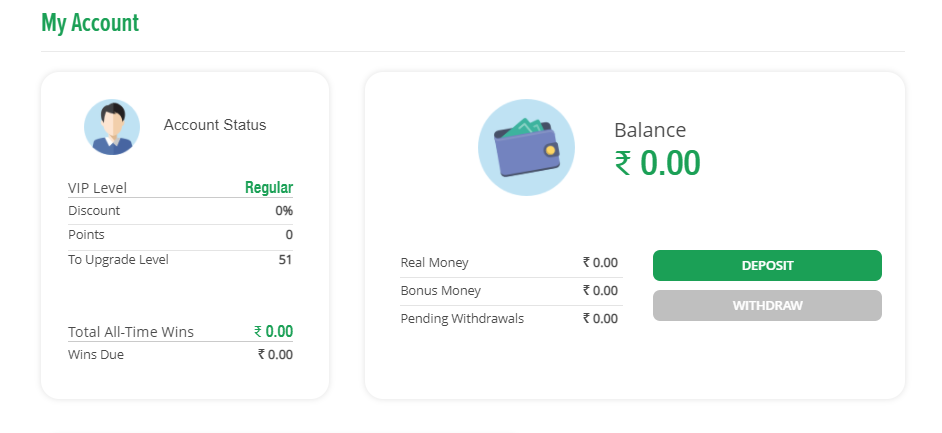Viewport: 942px width, 433px height.
Task: Click the Balance heading text
Action: [x=650, y=130]
